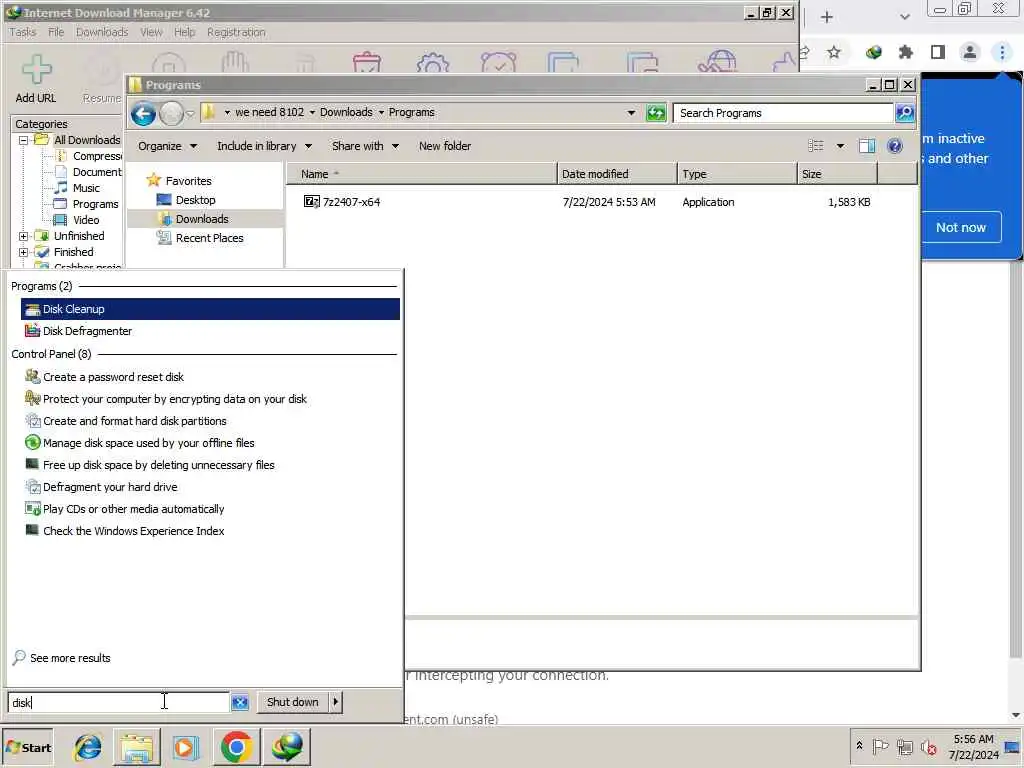The width and height of the screenshot is (1024, 768).
Task: Toggle Chrome side panel icon
Action: click(x=938, y=52)
